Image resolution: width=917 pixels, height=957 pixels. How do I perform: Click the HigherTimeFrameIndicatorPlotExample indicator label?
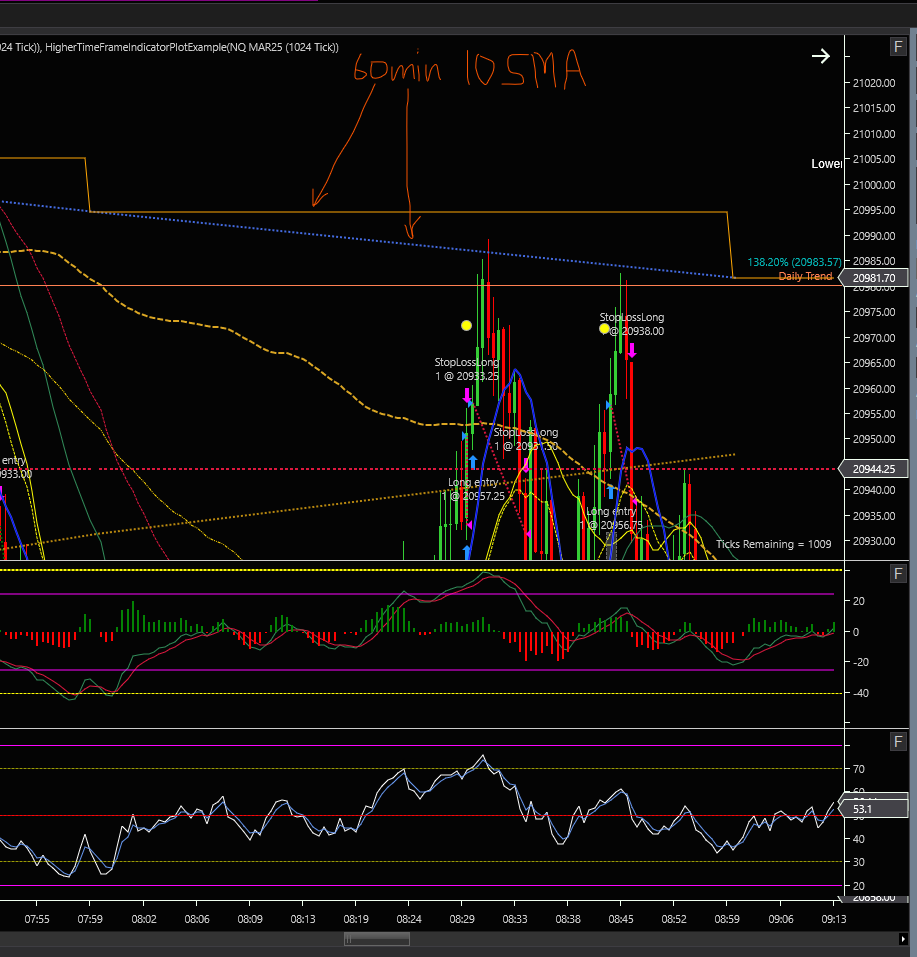[192, 47]
